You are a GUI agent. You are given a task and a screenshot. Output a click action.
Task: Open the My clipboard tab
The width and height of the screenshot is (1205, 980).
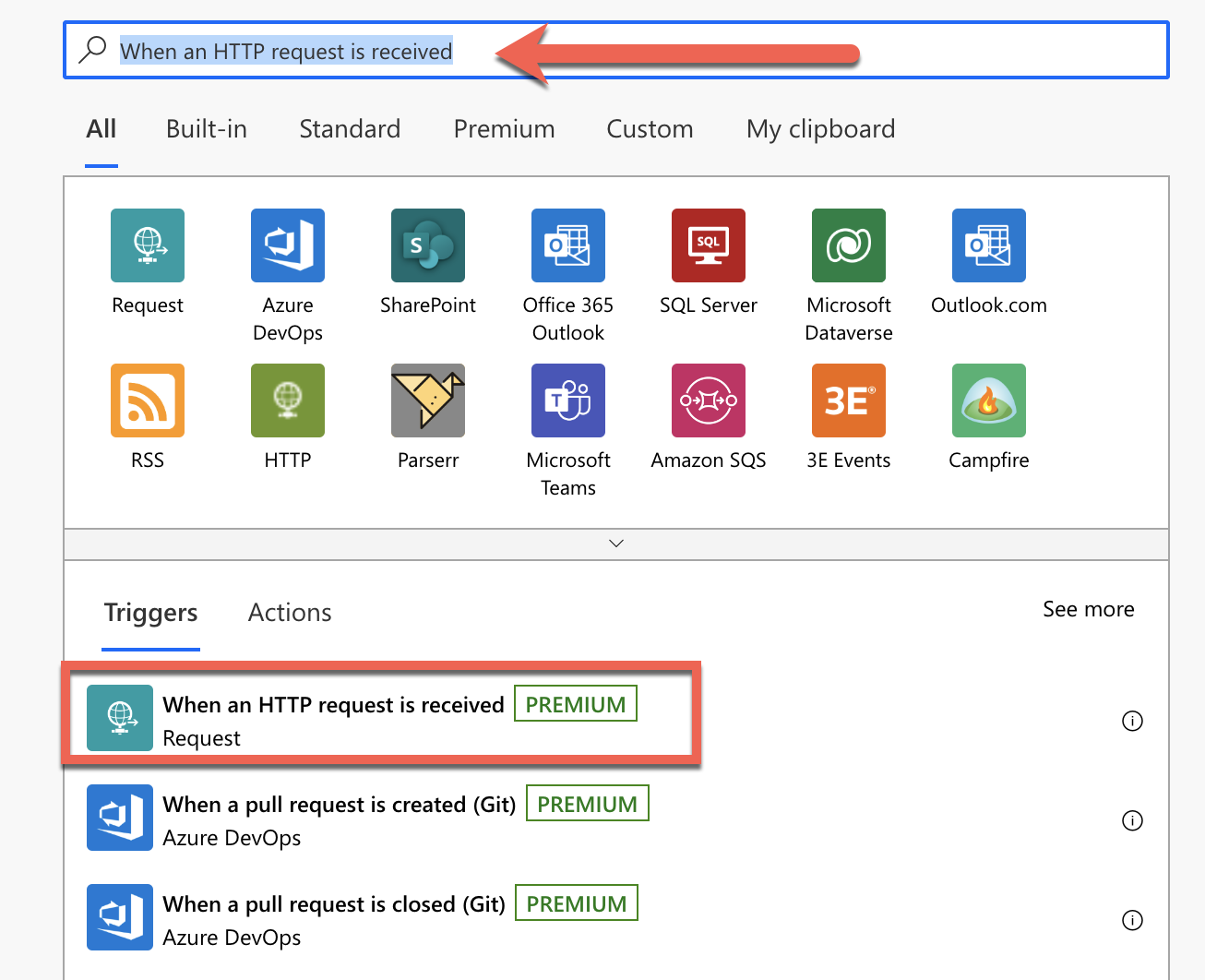tap(821, 129)
